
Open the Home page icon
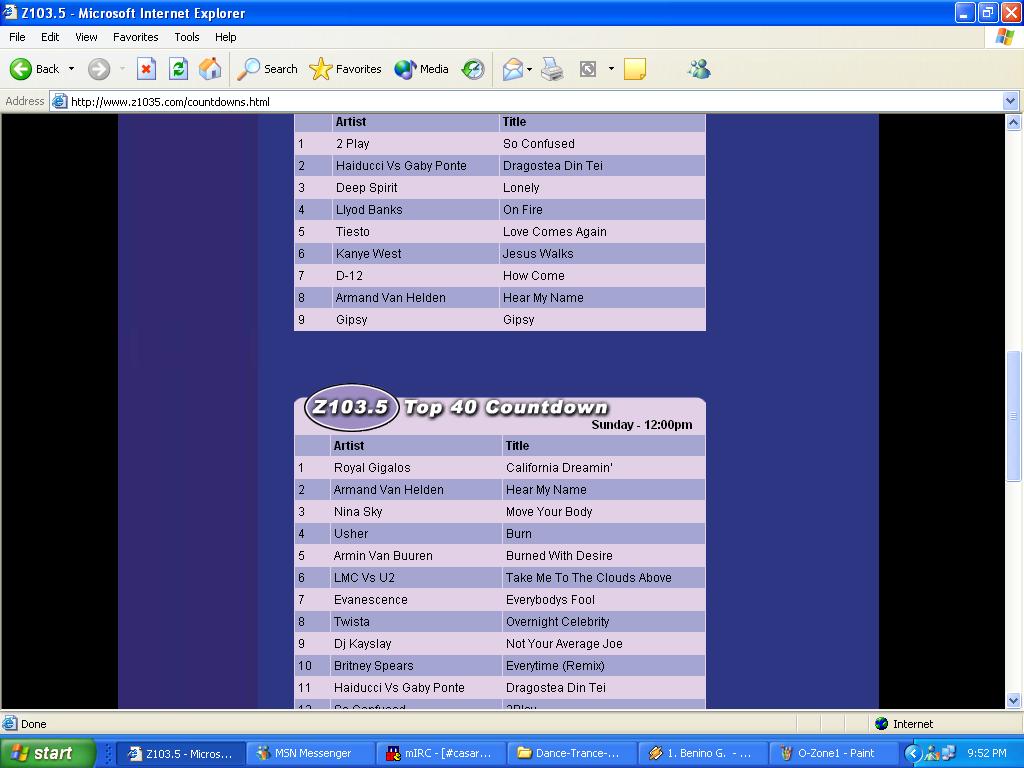pyautogui.click(x=210, y=69)
